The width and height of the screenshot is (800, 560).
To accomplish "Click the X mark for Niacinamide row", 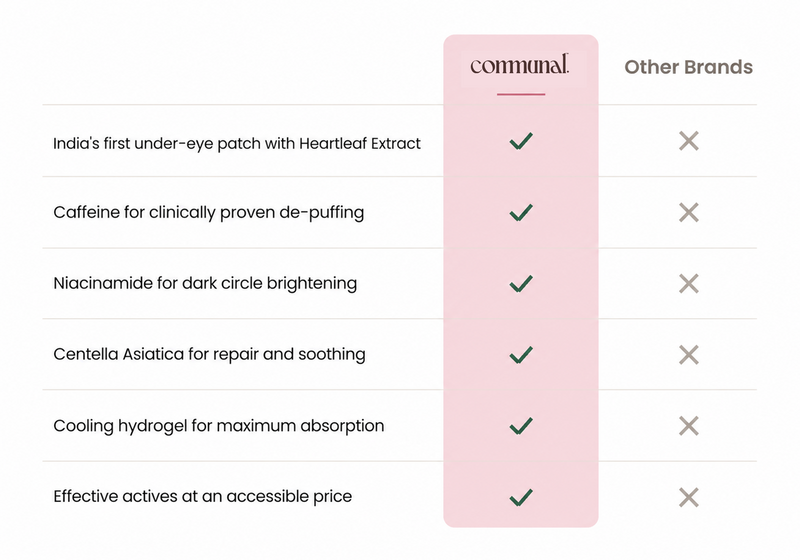I will pyautogui.click(x=689, y=284).
